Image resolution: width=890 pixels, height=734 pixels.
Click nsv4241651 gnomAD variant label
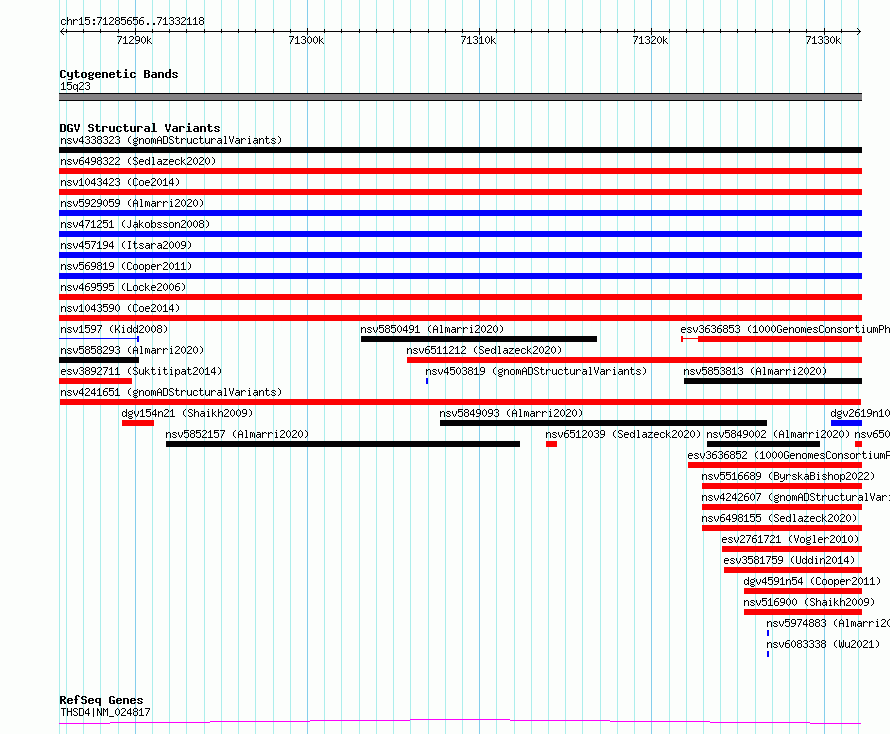tap(171, 392)
